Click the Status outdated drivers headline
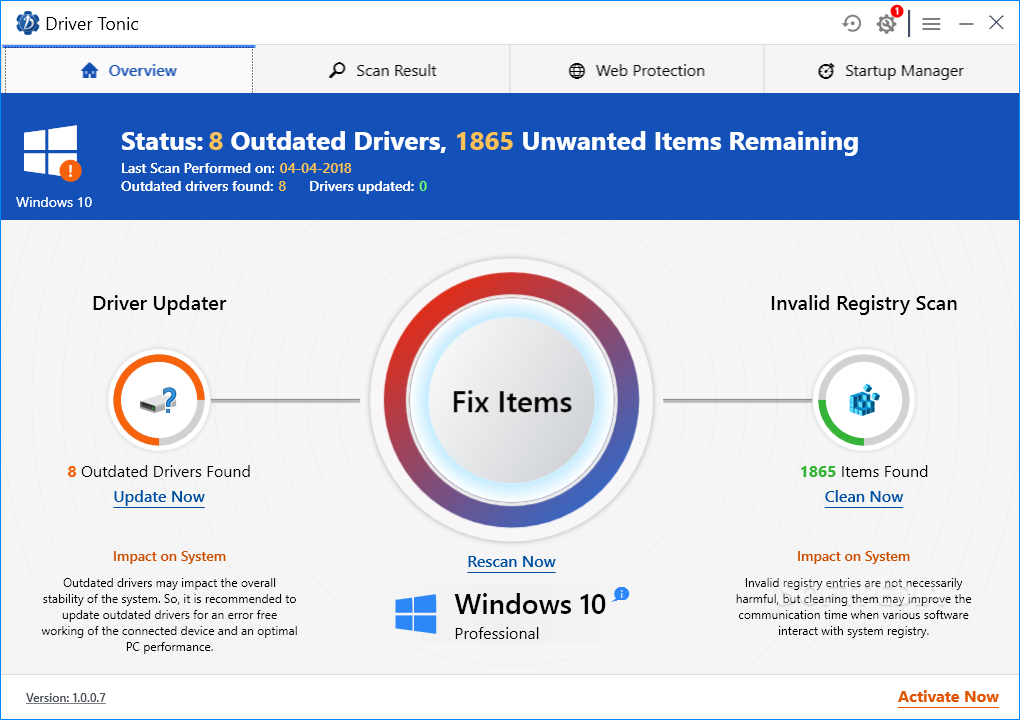Viewport: 1020px width, 720px height. [490, 141]
